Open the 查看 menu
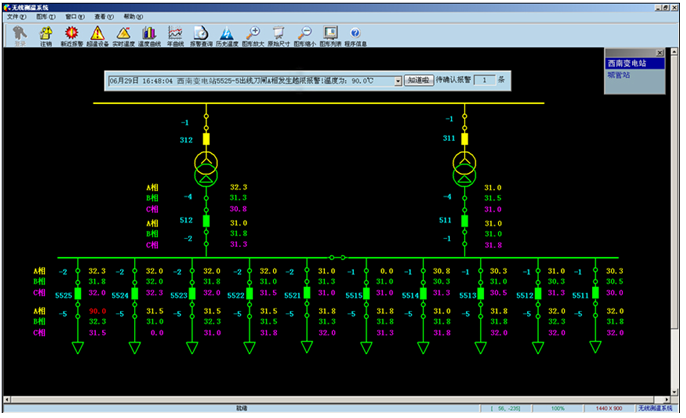Screen dimensions: 686x418 (103, 17)
